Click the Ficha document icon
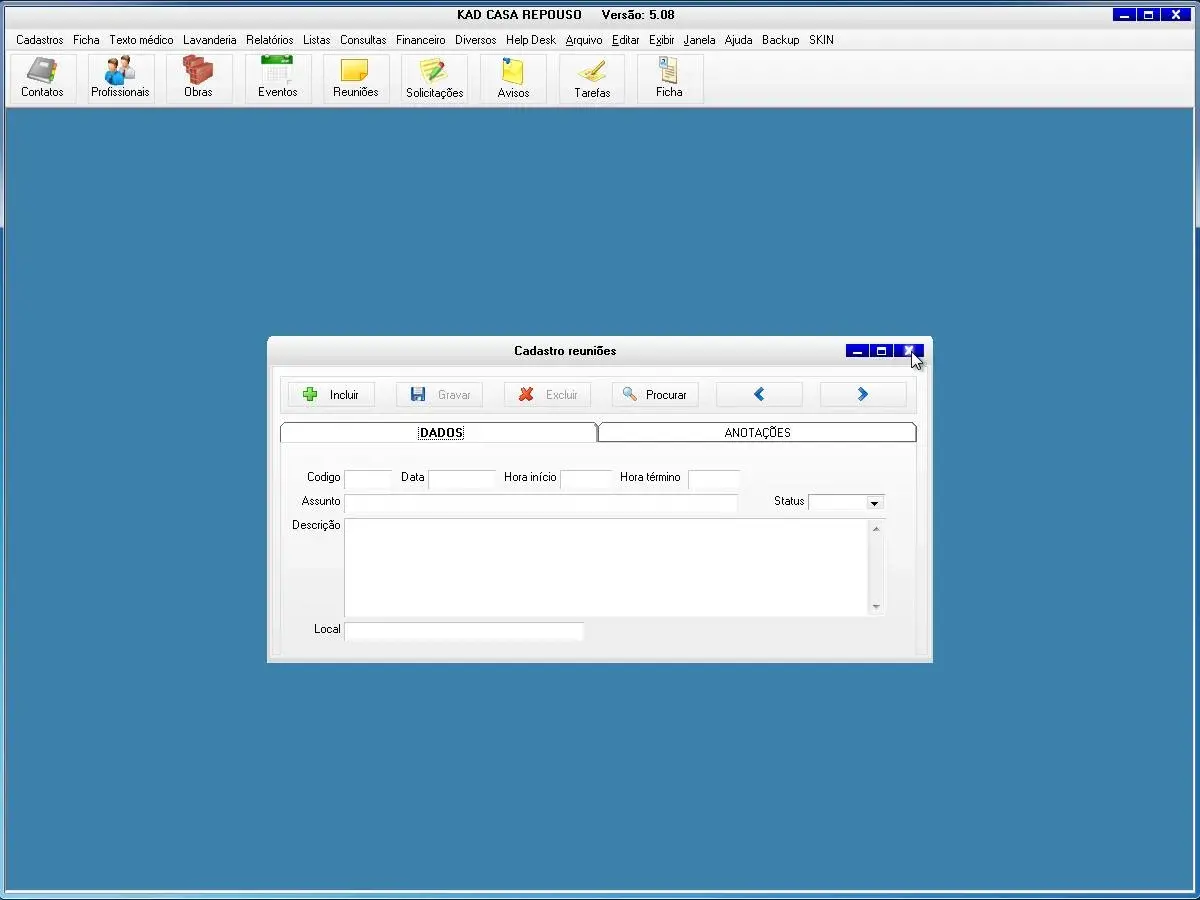Viewport: 1200px width, 900px height. pyautogui.click(x=669, y=78)
